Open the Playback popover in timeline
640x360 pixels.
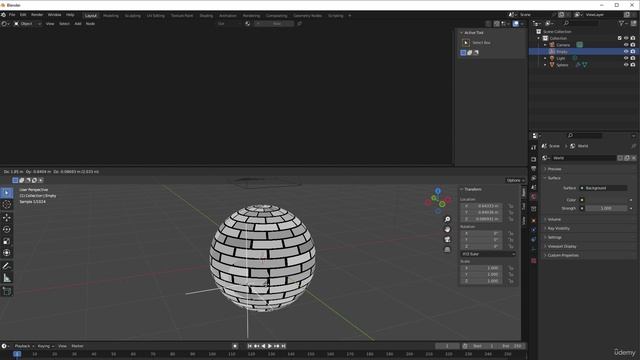tap(24, 346)
